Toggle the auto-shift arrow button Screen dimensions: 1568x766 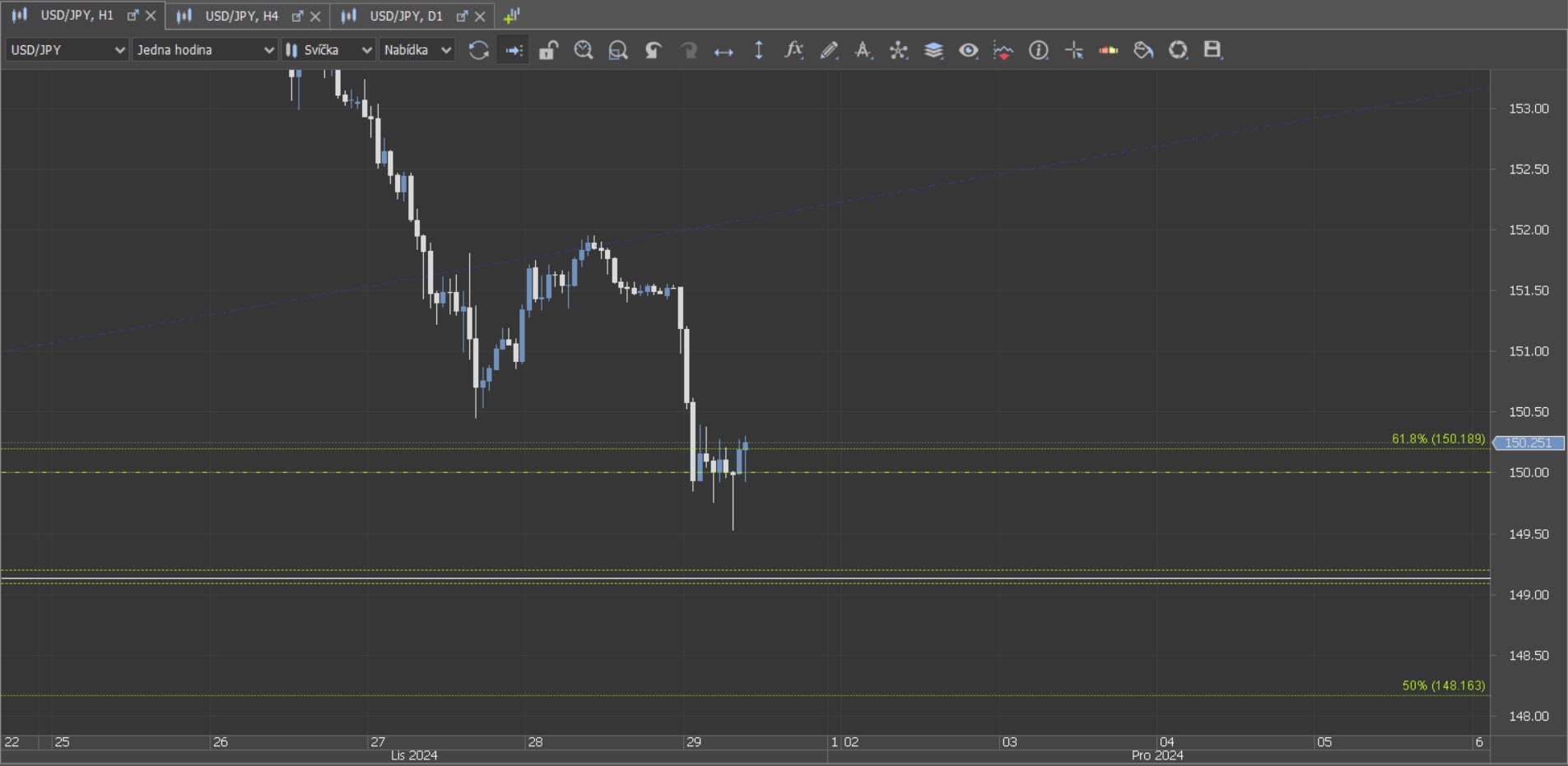click(514, 50)
